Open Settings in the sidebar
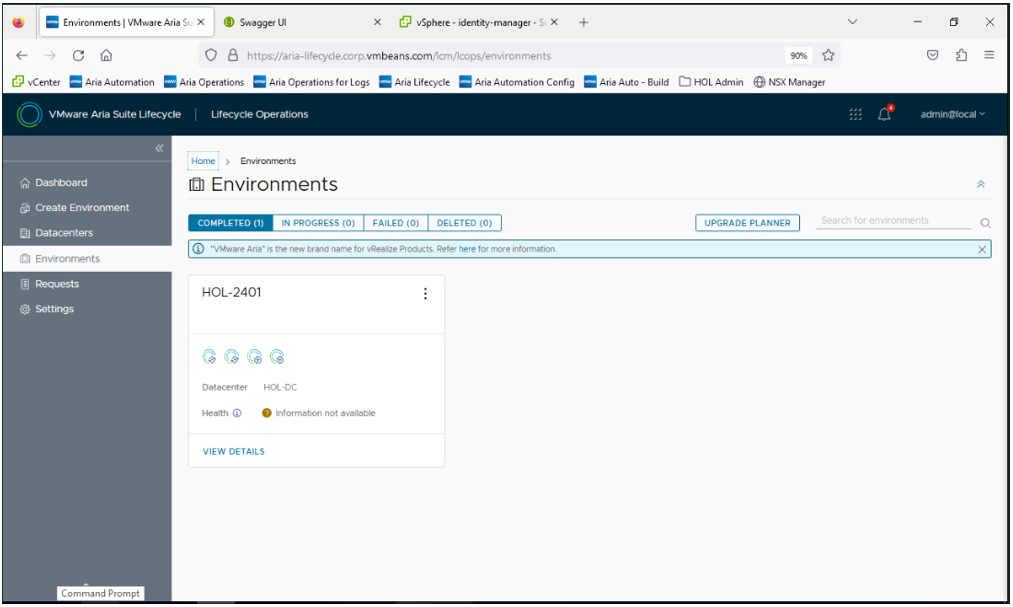 pyautogui.click(x=47, y=309)
